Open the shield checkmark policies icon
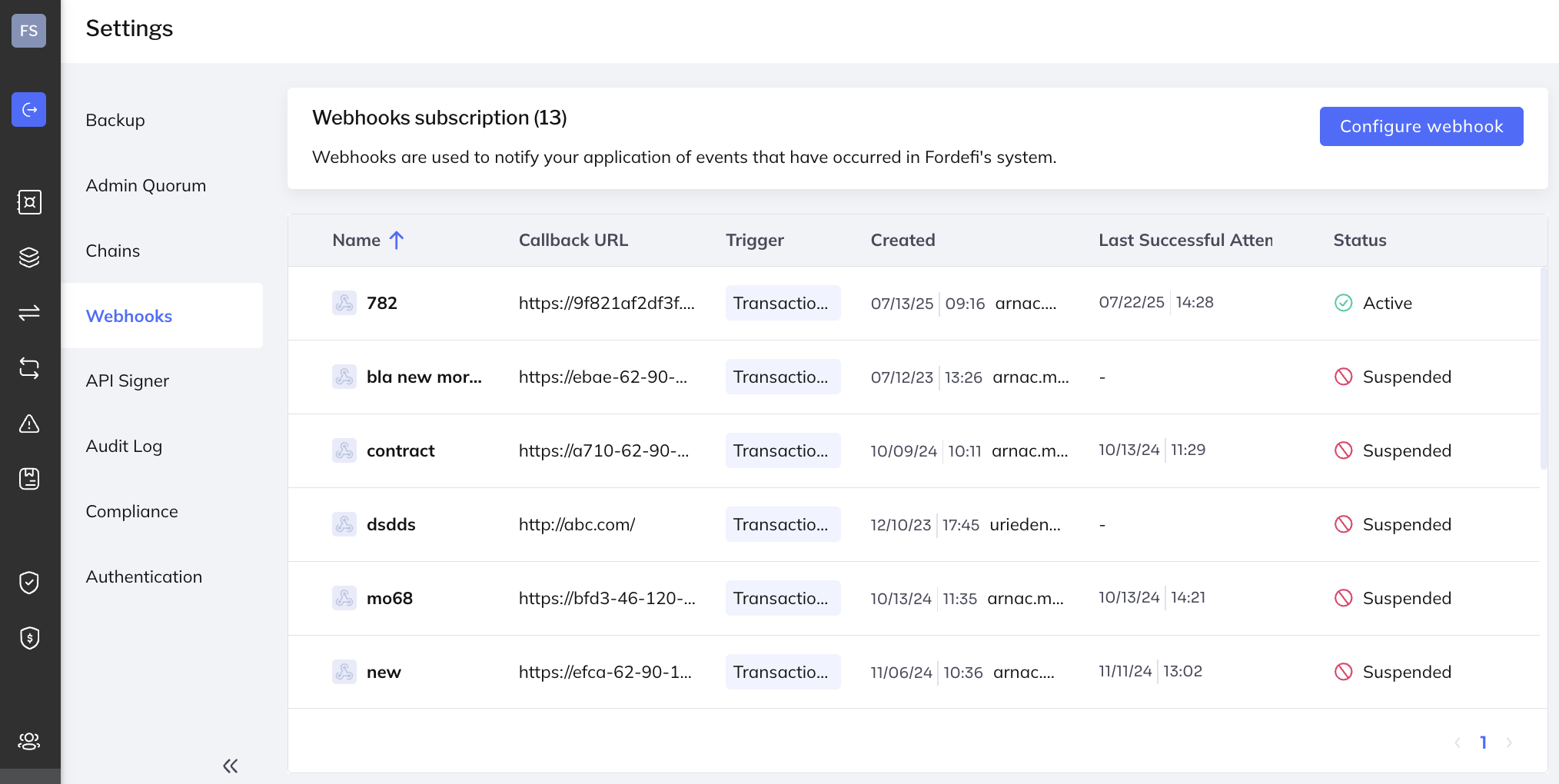Viewport: 1559px width, 784px height. point(29,583)
